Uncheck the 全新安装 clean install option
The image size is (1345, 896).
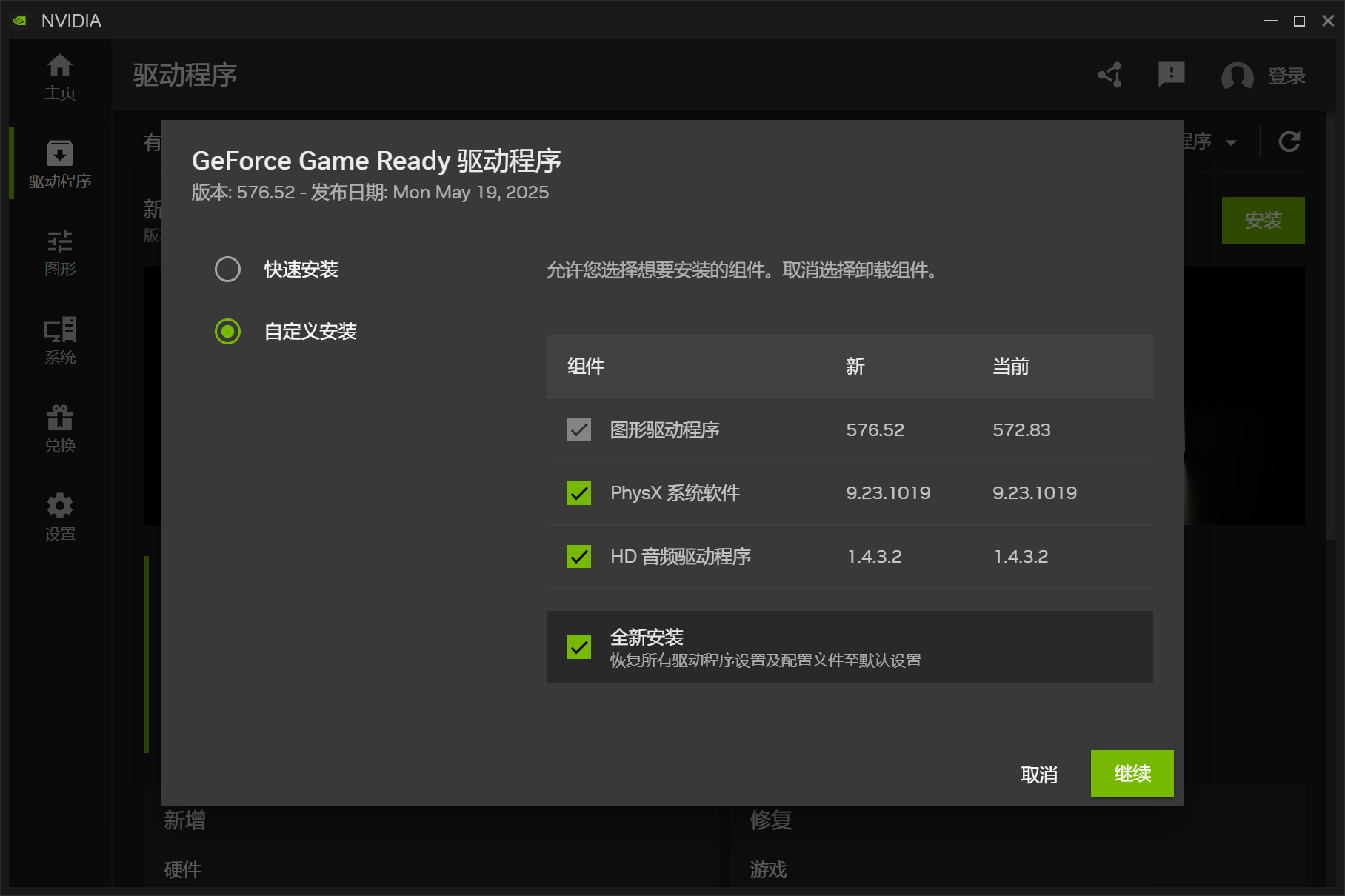578,647
